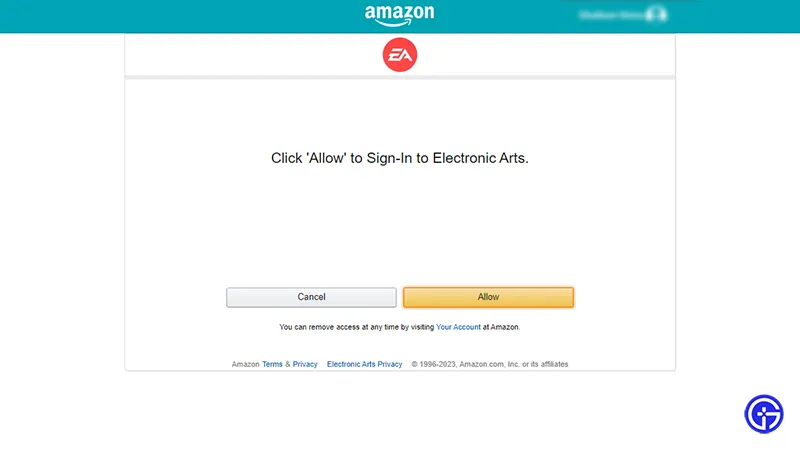Allow sign-in with the orange Allow button

point(488,297)
